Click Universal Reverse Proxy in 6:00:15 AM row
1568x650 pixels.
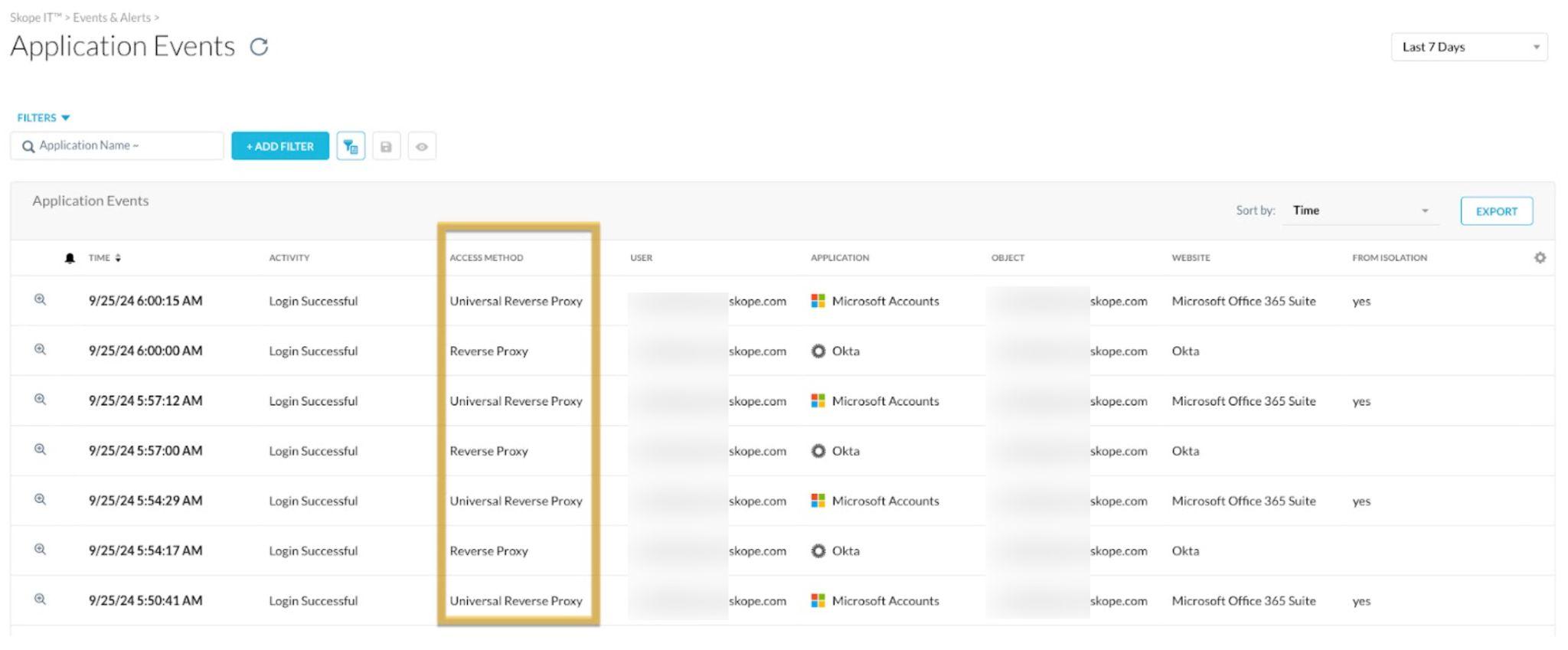(516, 301)
